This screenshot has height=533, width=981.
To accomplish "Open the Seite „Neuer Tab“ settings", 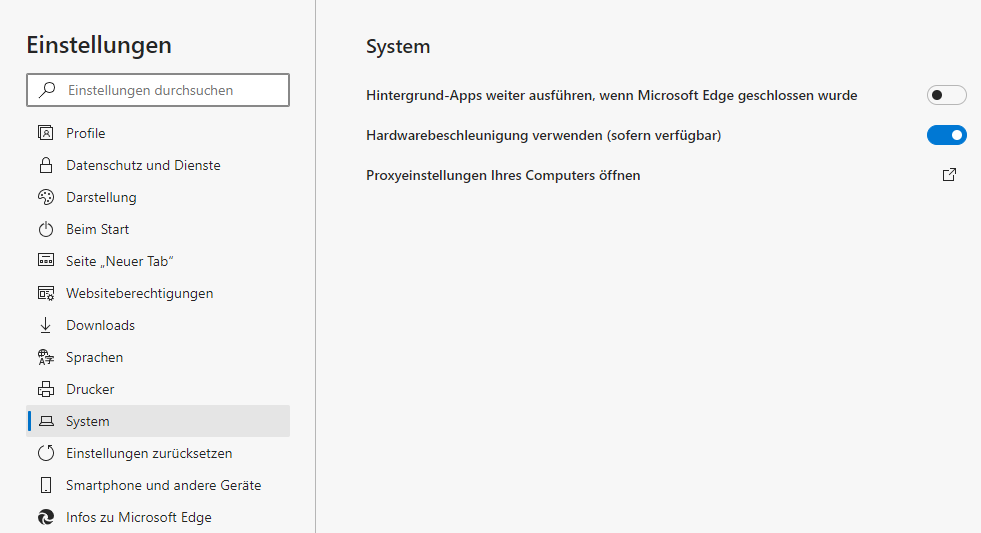I will click(120, 261).
